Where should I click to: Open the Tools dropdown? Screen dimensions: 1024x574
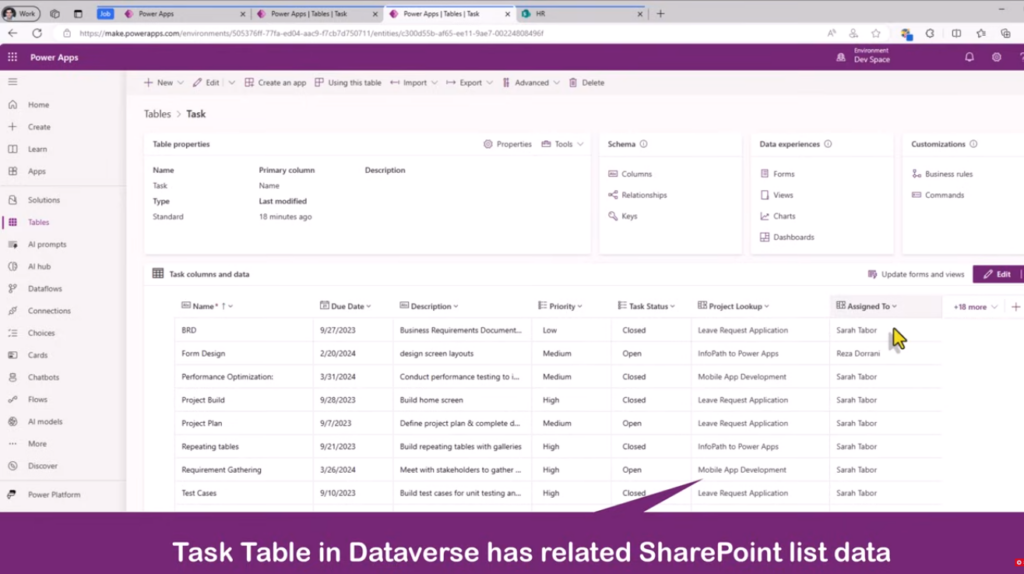(x=562, y=144)
